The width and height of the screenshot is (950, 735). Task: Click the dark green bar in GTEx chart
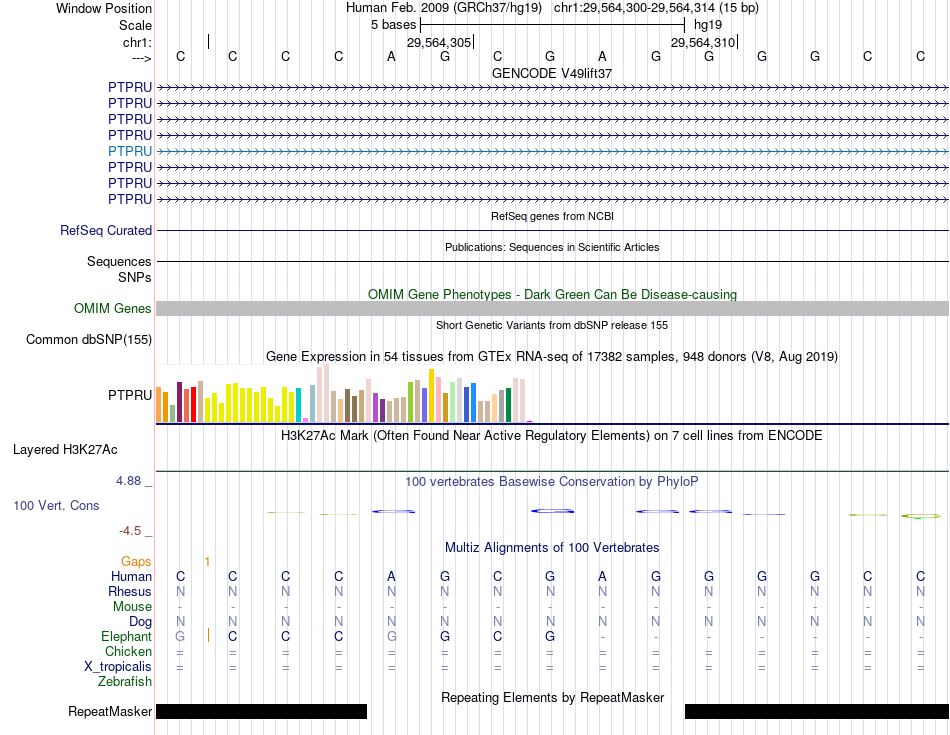[x=509, y=405]
